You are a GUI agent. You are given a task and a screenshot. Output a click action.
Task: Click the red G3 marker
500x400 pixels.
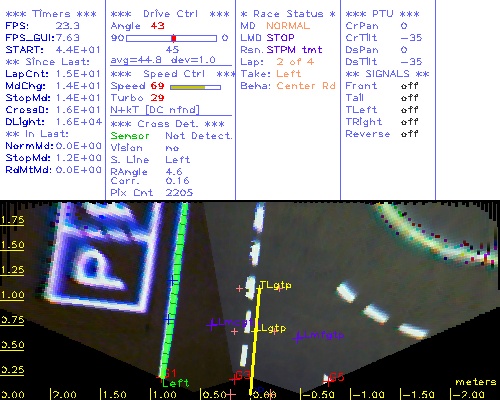click(x=243, y=375)
